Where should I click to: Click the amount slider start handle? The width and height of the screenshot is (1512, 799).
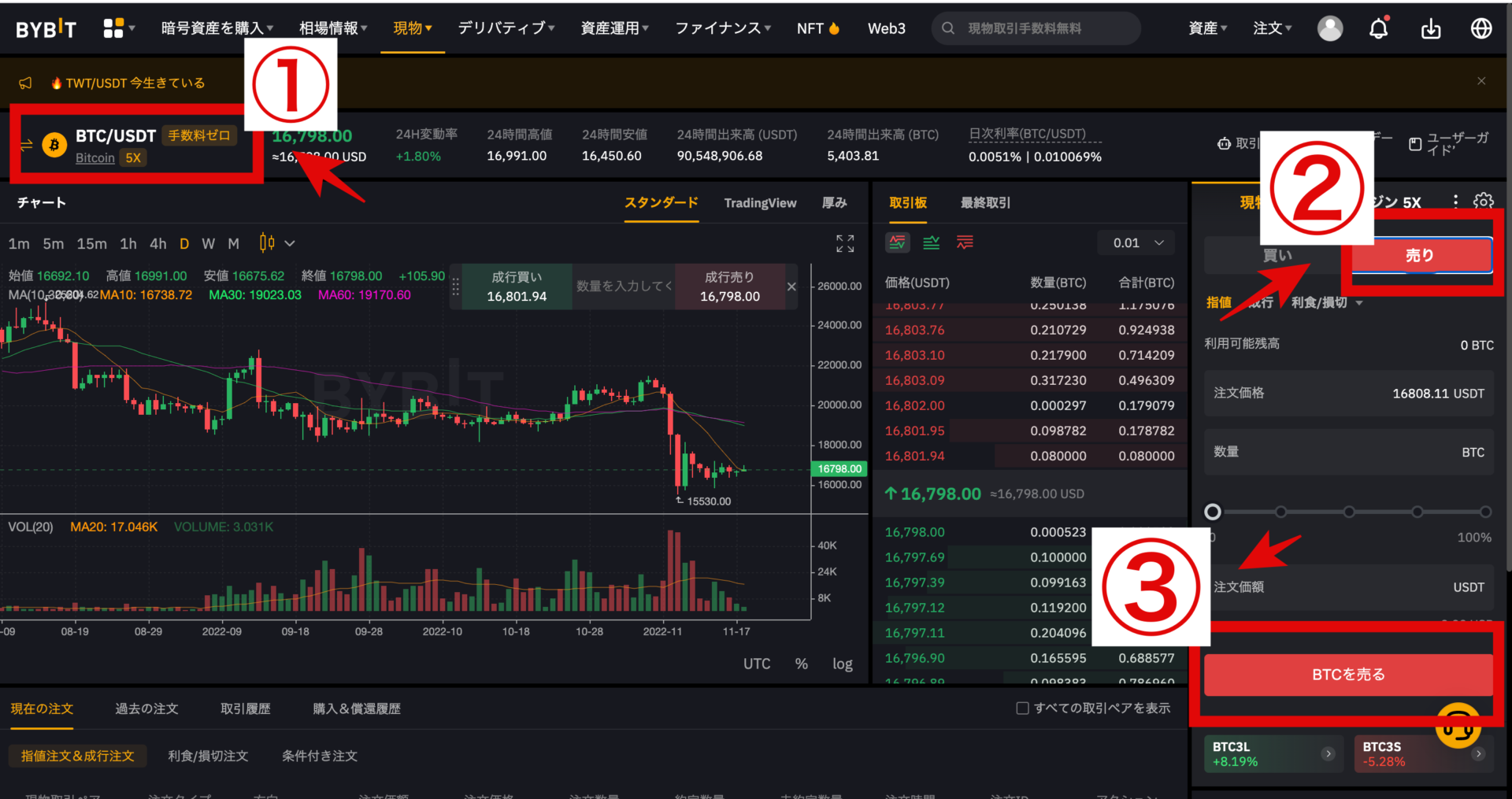(1213, 512)
